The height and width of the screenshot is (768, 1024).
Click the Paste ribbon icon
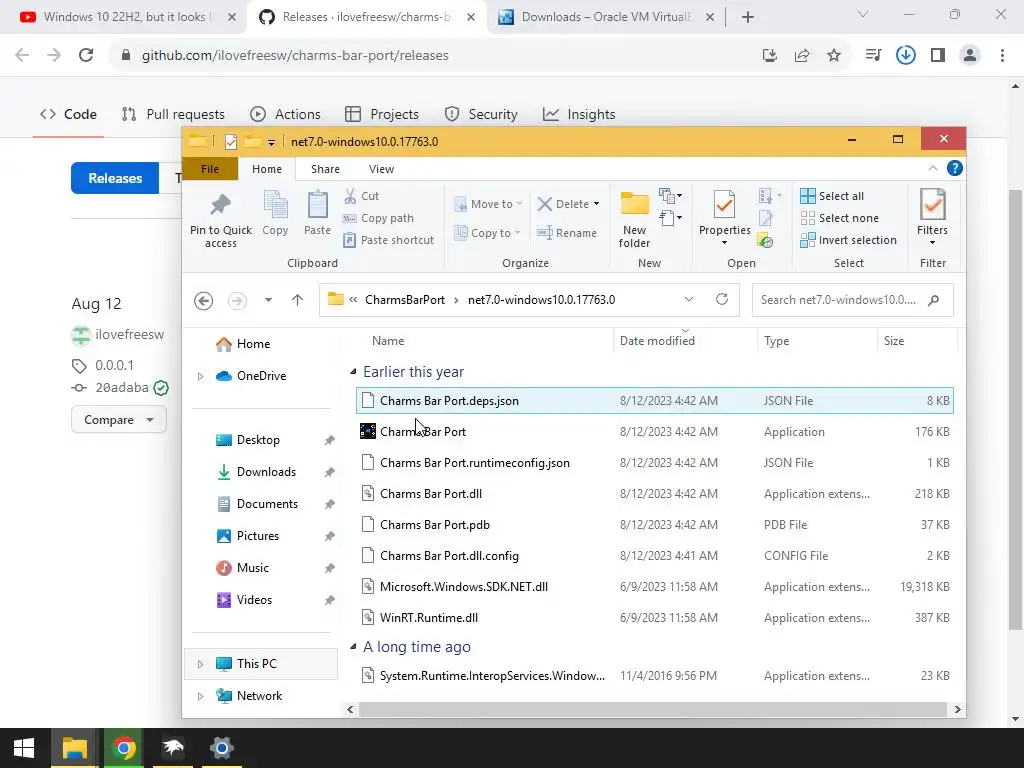click(x=317, y=205)
